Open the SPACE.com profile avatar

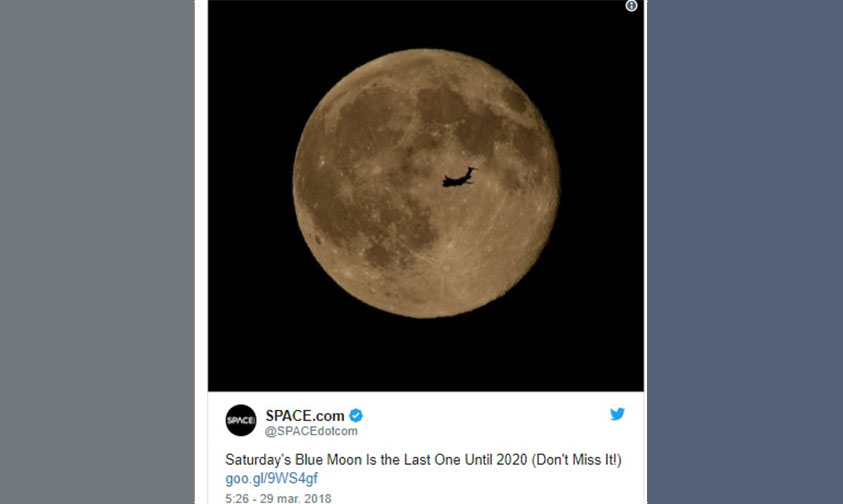coord(241,420)
